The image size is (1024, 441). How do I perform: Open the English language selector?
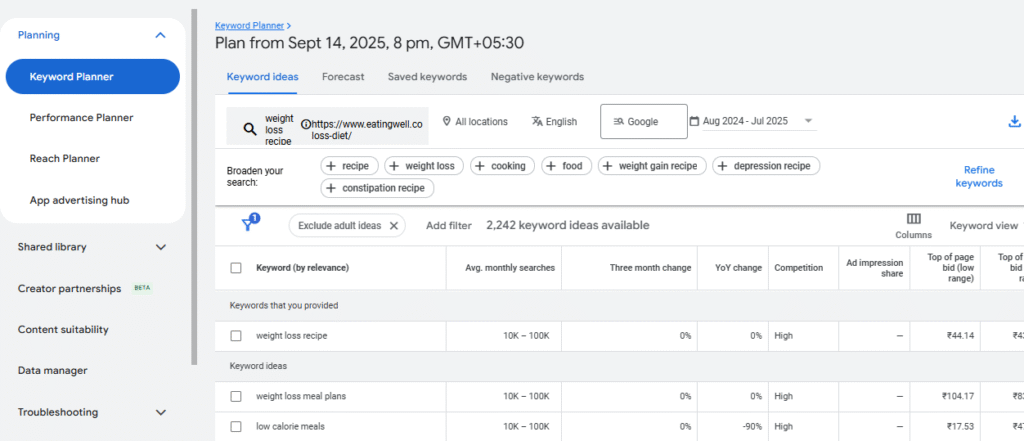(554, 122)
